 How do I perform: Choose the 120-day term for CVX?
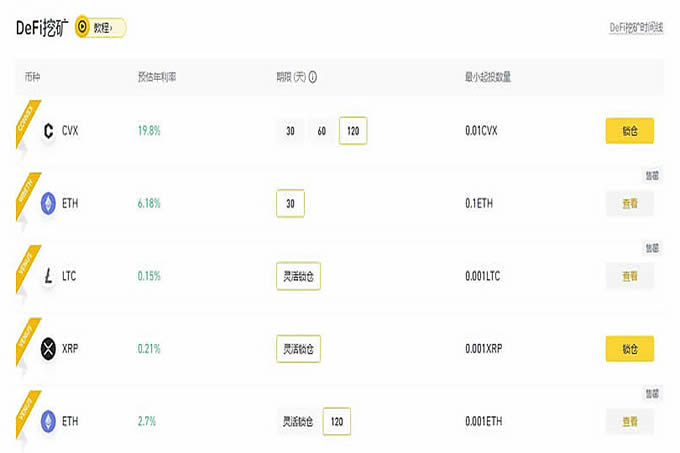pos(353,131)
